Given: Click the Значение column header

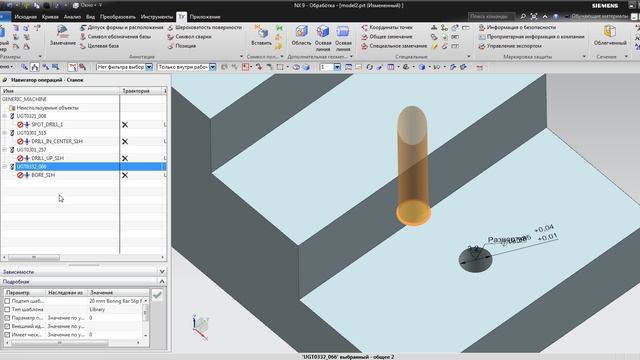Looking at the screenshot, I should (118, 293).
